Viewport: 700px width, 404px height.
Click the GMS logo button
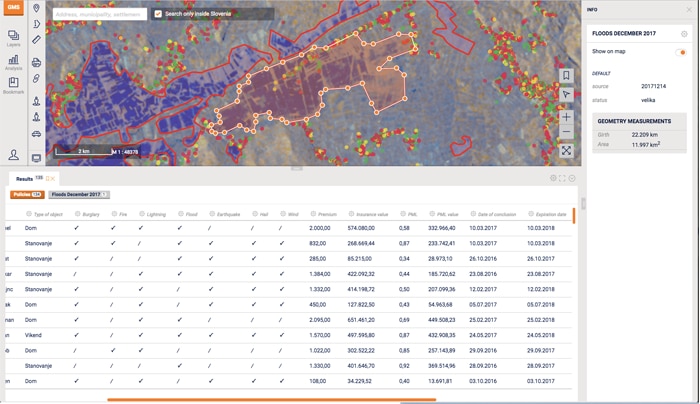pyautogui.click(x=13, y=8)
